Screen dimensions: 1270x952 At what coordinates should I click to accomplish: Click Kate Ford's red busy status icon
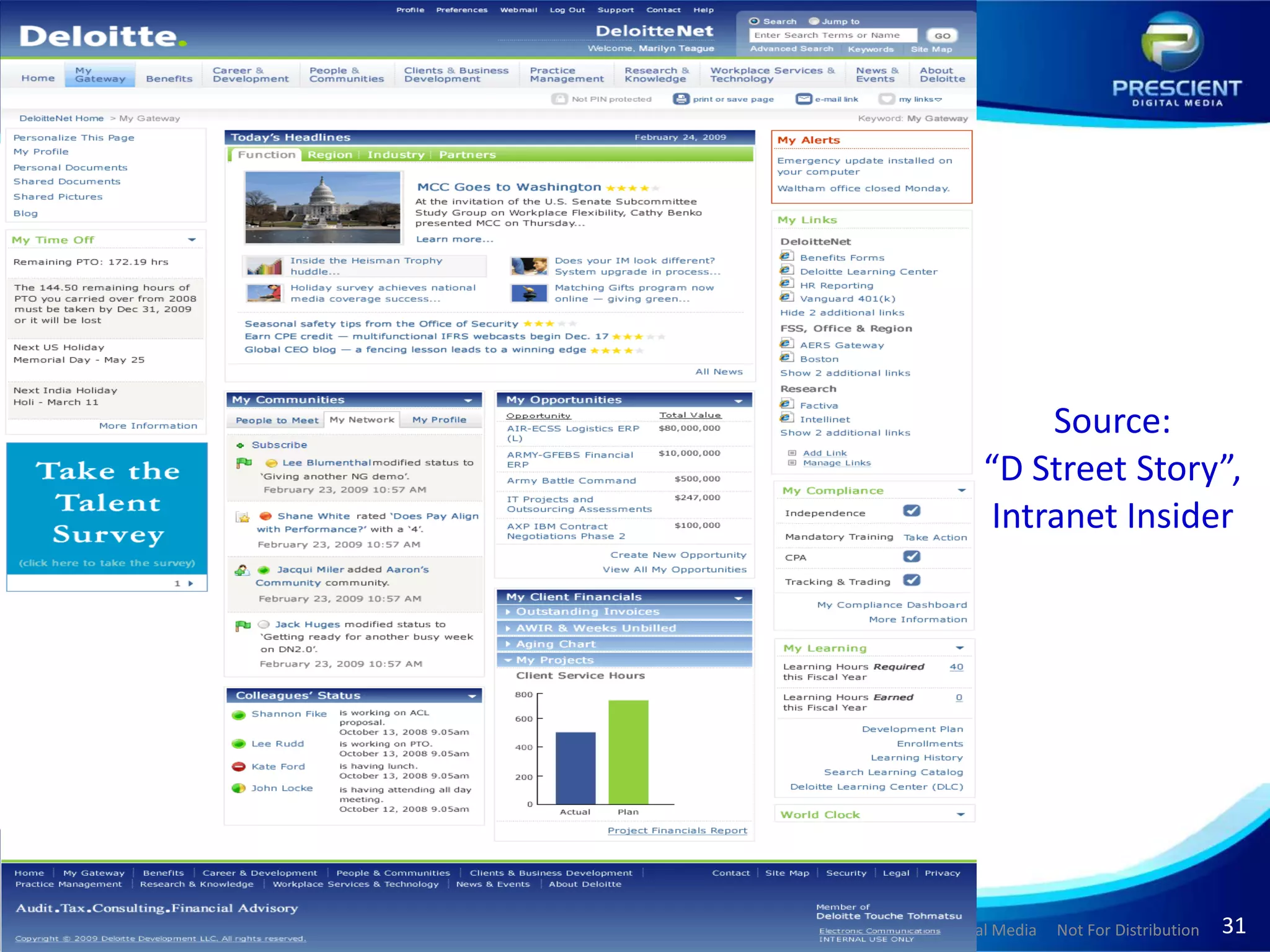point(239,767)
